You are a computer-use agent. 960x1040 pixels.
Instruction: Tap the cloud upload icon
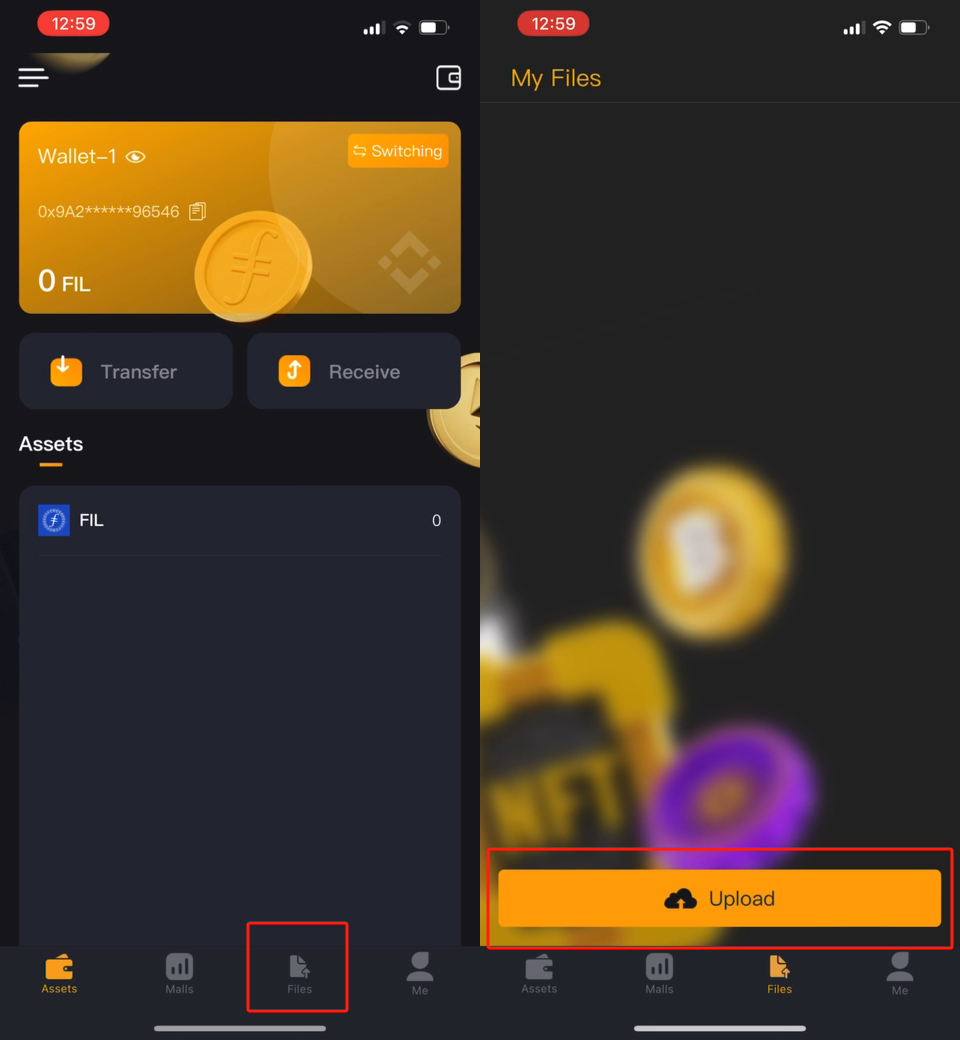[x=680, y=899]
